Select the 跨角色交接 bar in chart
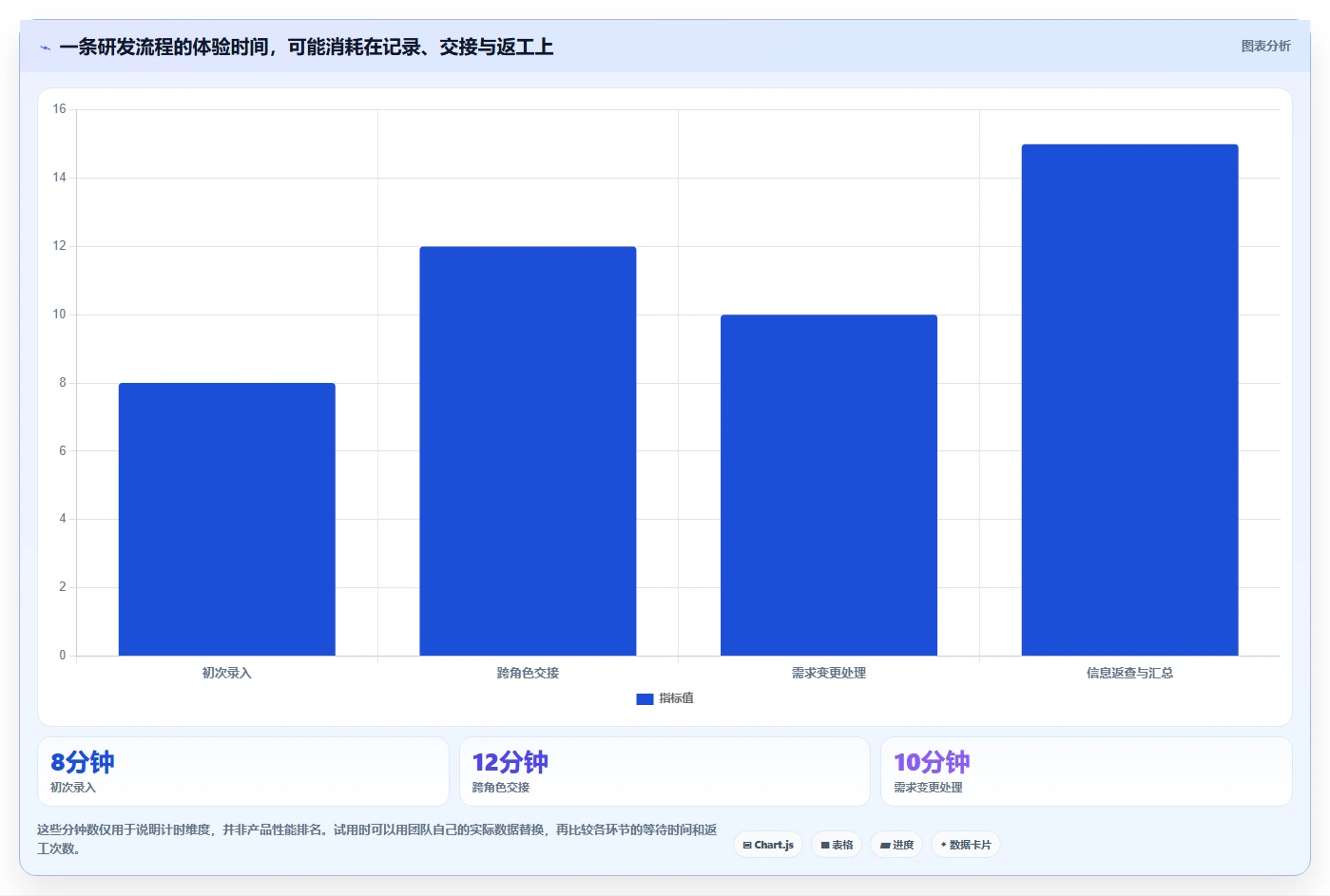The width and height of the screenshot is (1330, 896). click(x=528, y=451)
